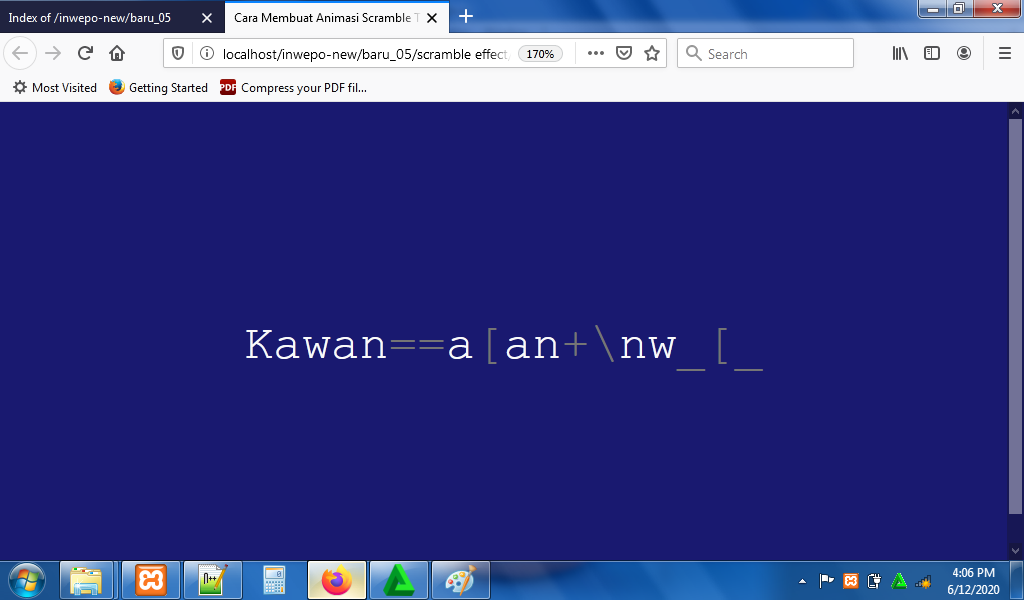
Task: Open the Getting Started bookmark
Action: (x=159, y=87)
